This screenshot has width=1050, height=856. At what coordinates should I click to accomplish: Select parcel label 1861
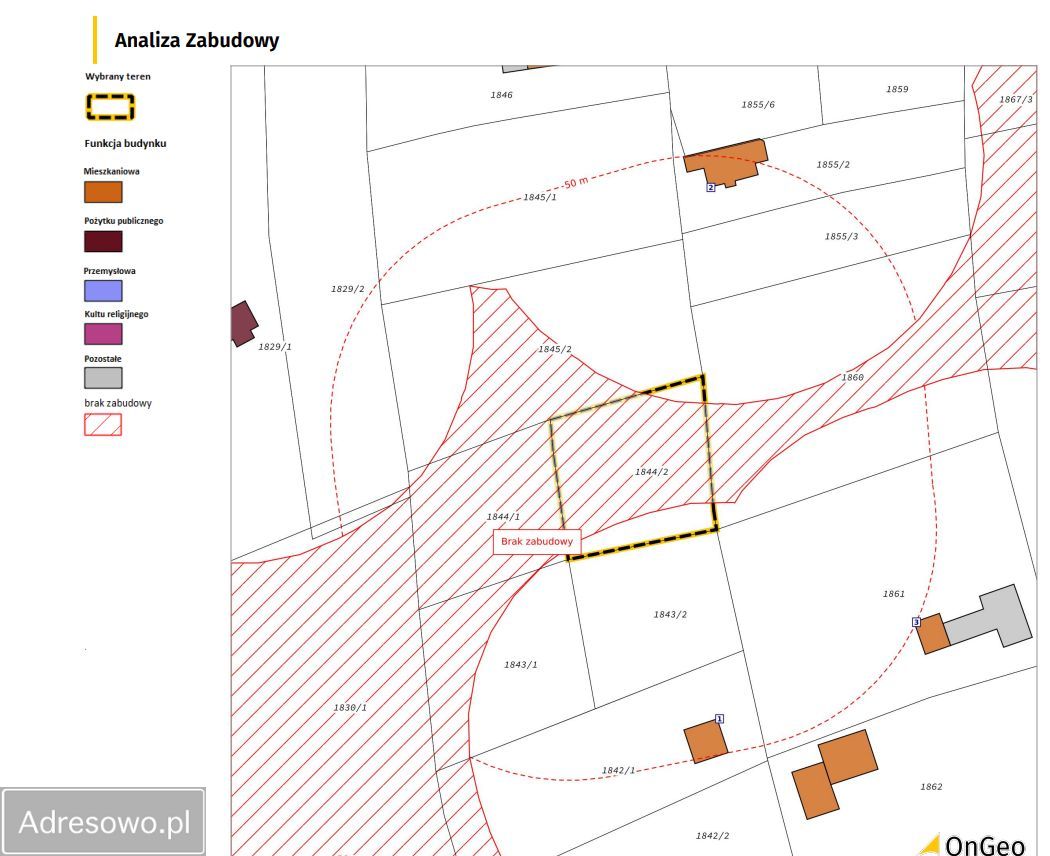[894, 594]
